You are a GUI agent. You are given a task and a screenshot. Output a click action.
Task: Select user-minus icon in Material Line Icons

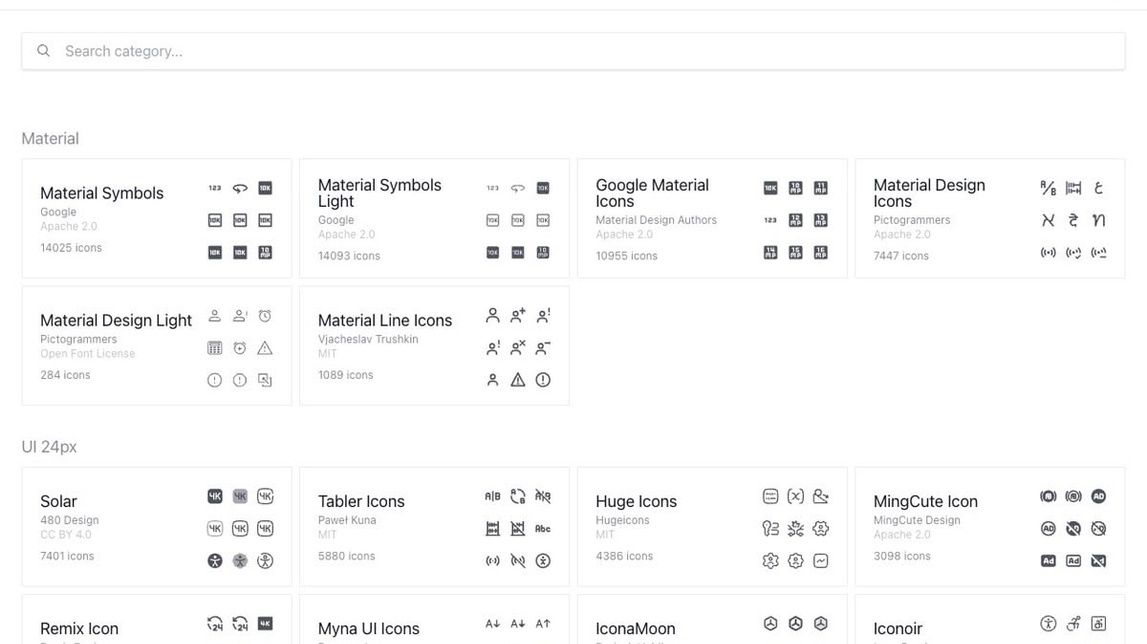click(x=543, y=348)
